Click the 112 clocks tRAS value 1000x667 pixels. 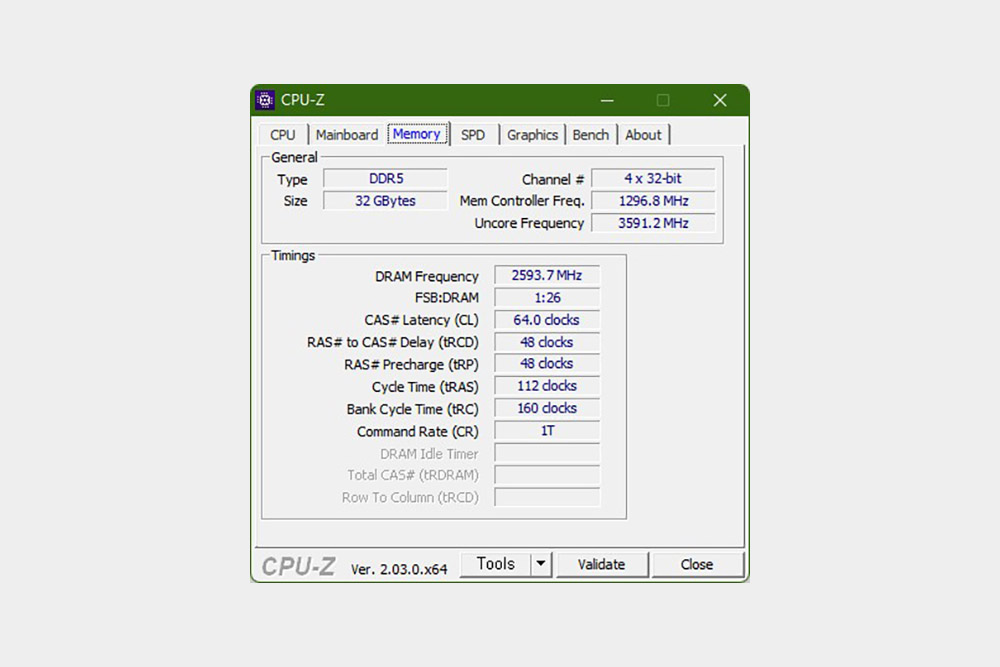pyautogui.click(x=547, y=386)
